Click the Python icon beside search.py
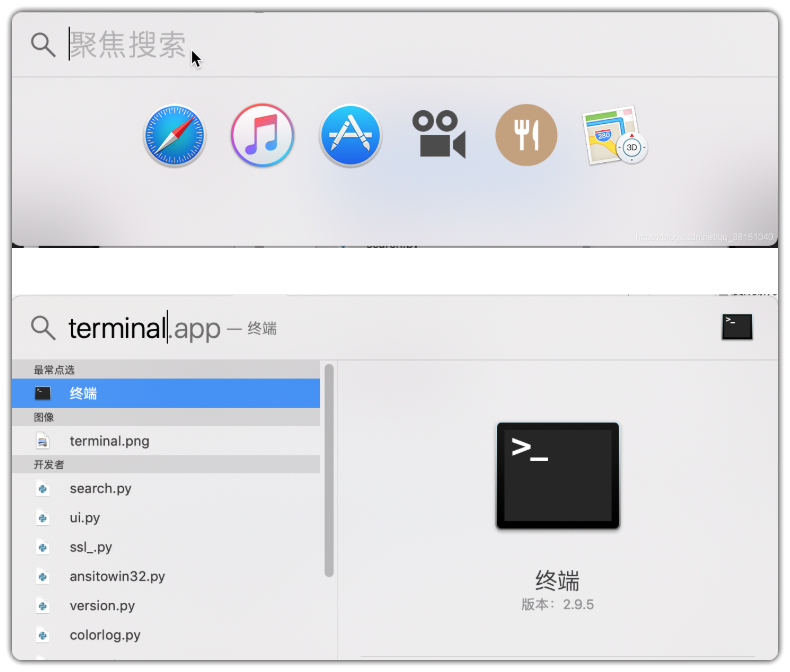The image size is (790, 672). [43, 489]
